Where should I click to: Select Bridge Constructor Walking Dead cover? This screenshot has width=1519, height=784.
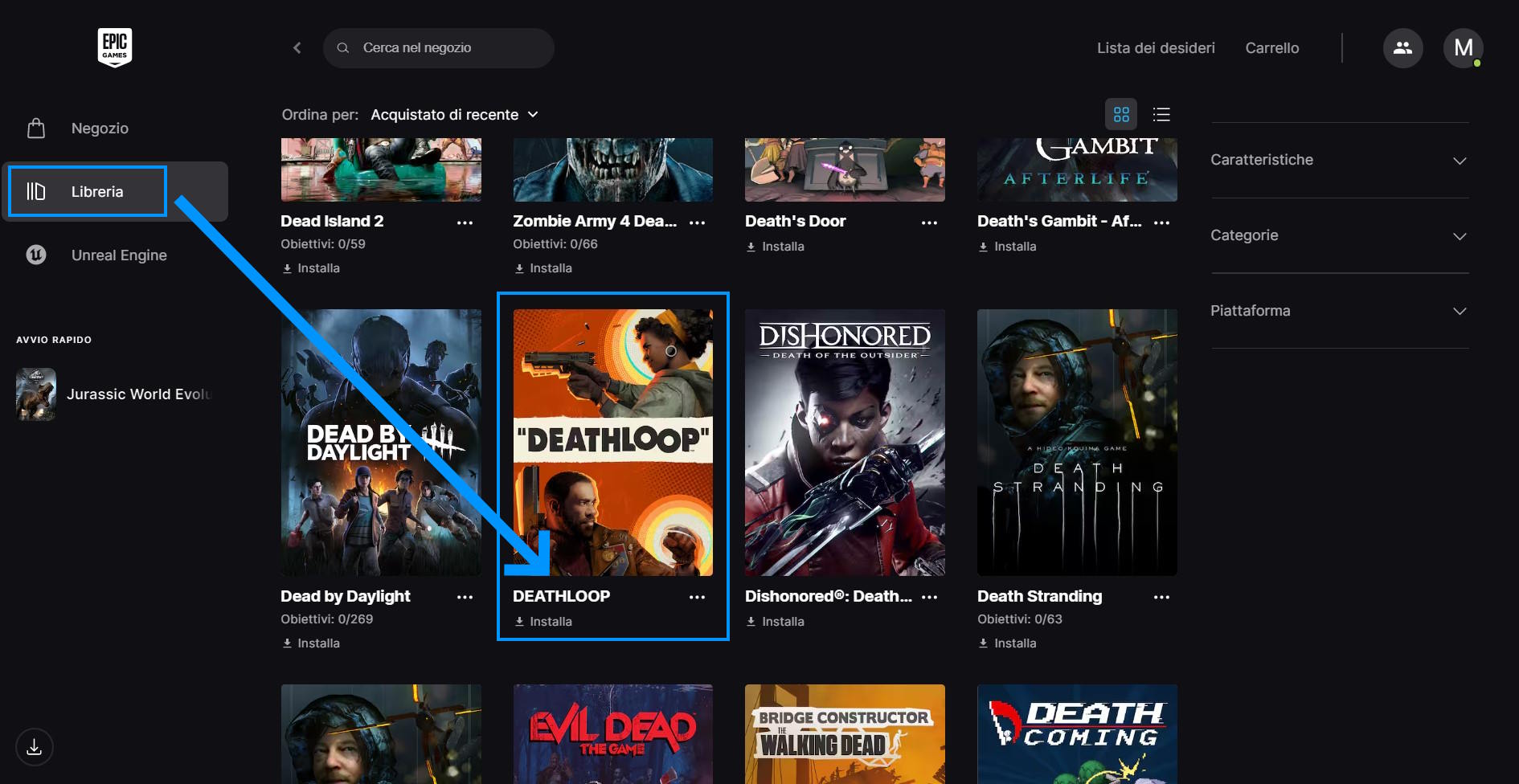845,734
